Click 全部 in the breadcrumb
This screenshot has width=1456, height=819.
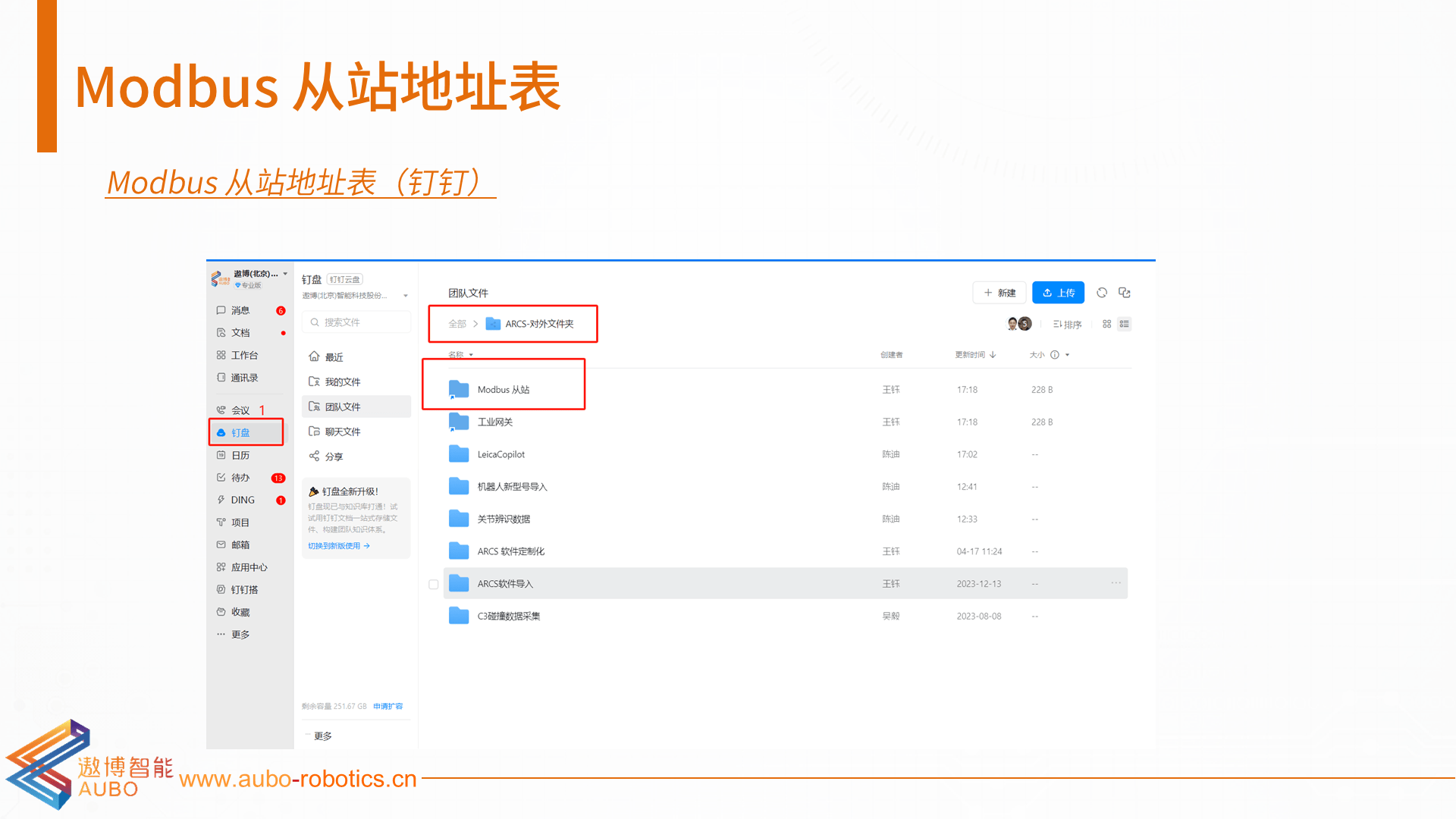[x=457, y=324]
